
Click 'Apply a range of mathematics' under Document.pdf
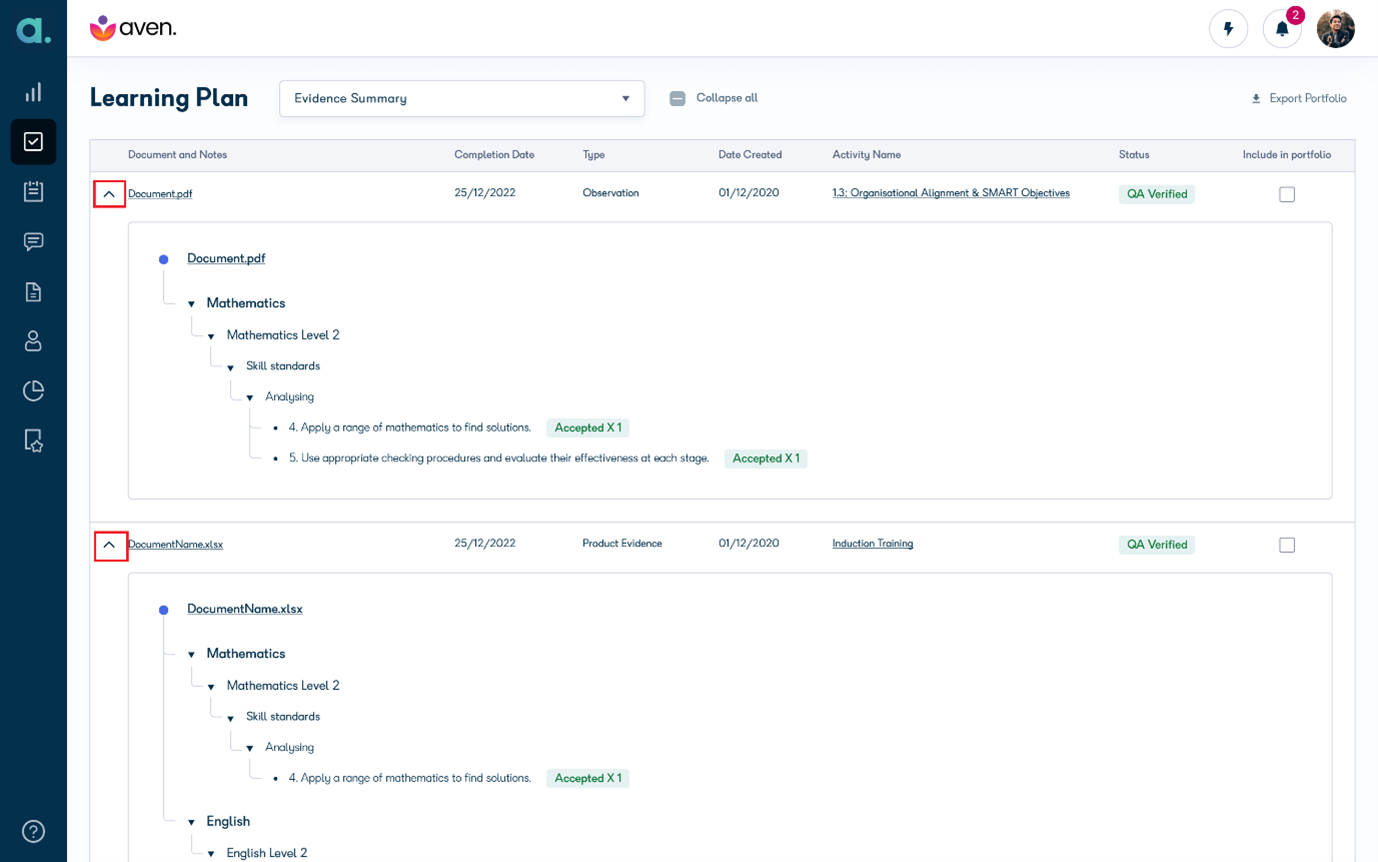410,427
